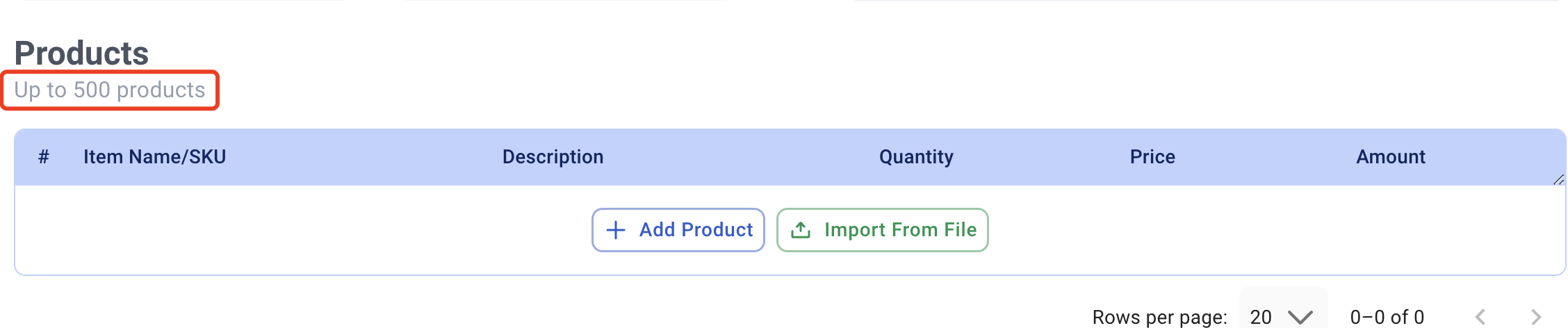
Task: Select the Quantity column header
Action: pyautogui.click(x=916, y=157)
